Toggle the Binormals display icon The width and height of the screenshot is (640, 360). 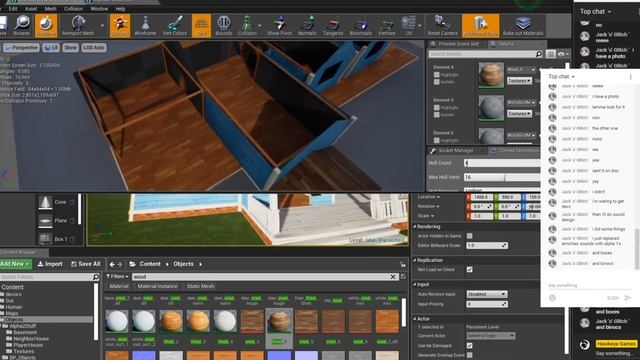pos(360,25)
